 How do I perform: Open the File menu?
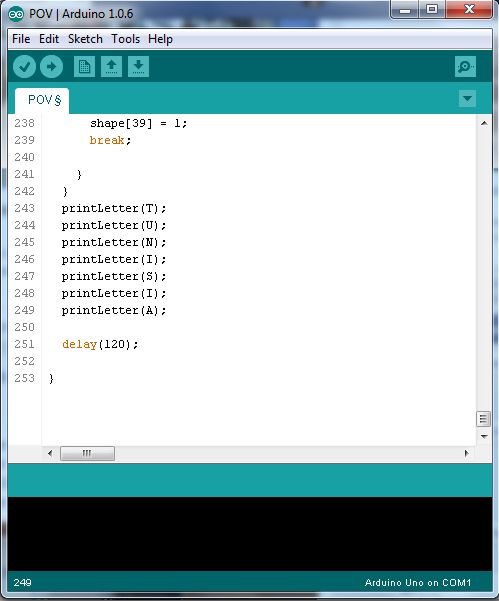21,39
